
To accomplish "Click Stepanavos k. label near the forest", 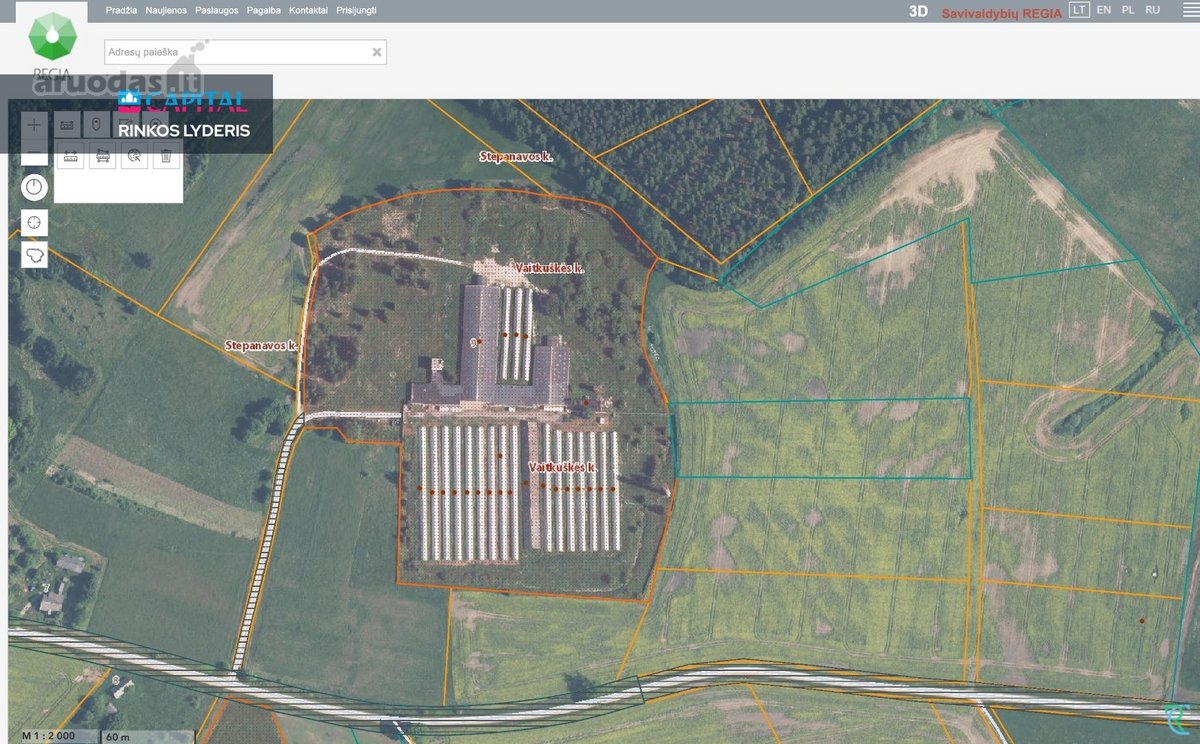I will coord(517,157).
